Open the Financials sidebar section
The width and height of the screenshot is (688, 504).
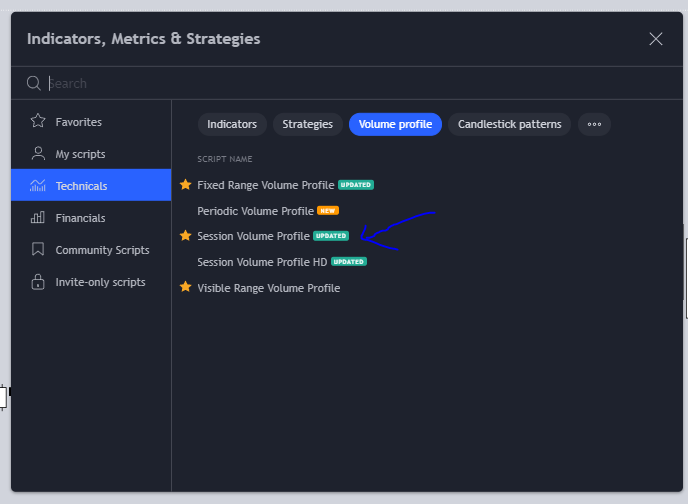click(x=91, y=218)
